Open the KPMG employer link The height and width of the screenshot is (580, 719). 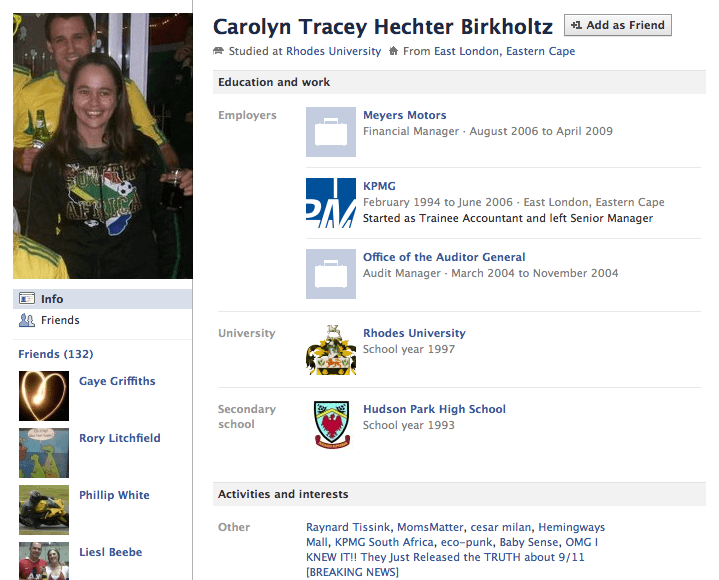(379, 186)
